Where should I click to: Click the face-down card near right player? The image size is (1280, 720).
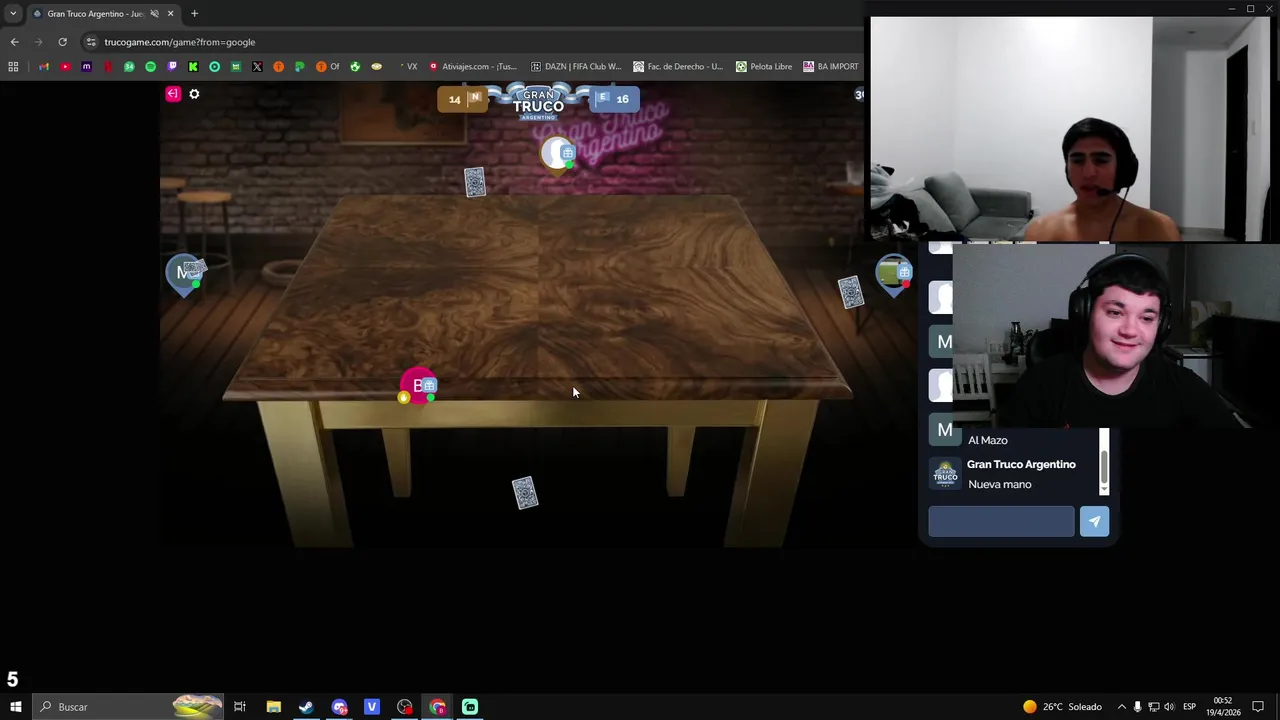point(851,292)
